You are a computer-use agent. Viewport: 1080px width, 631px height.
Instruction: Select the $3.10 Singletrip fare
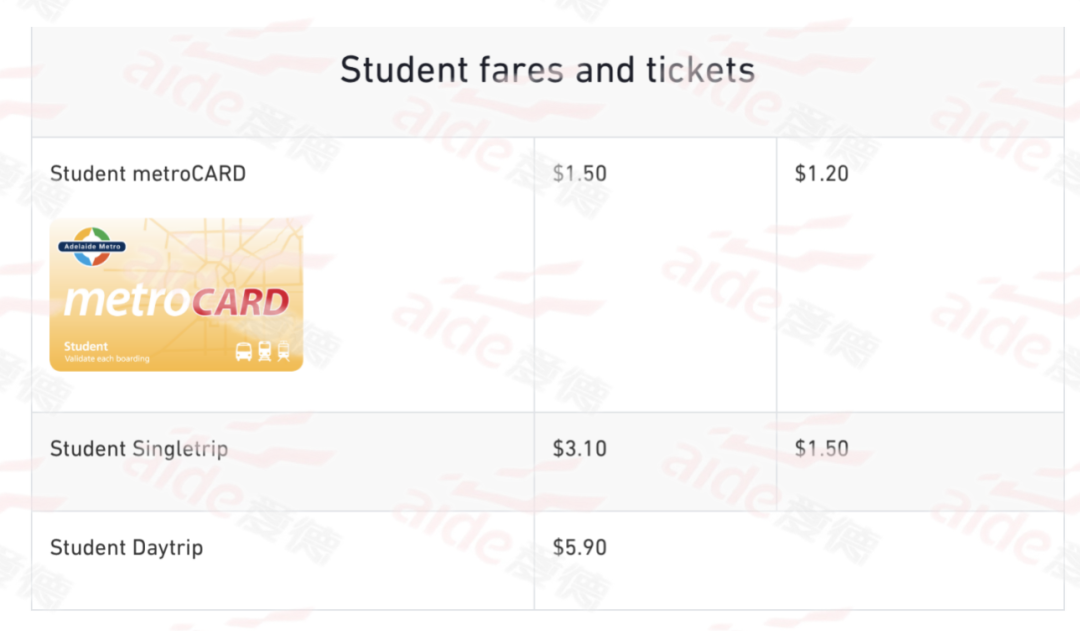580,449
